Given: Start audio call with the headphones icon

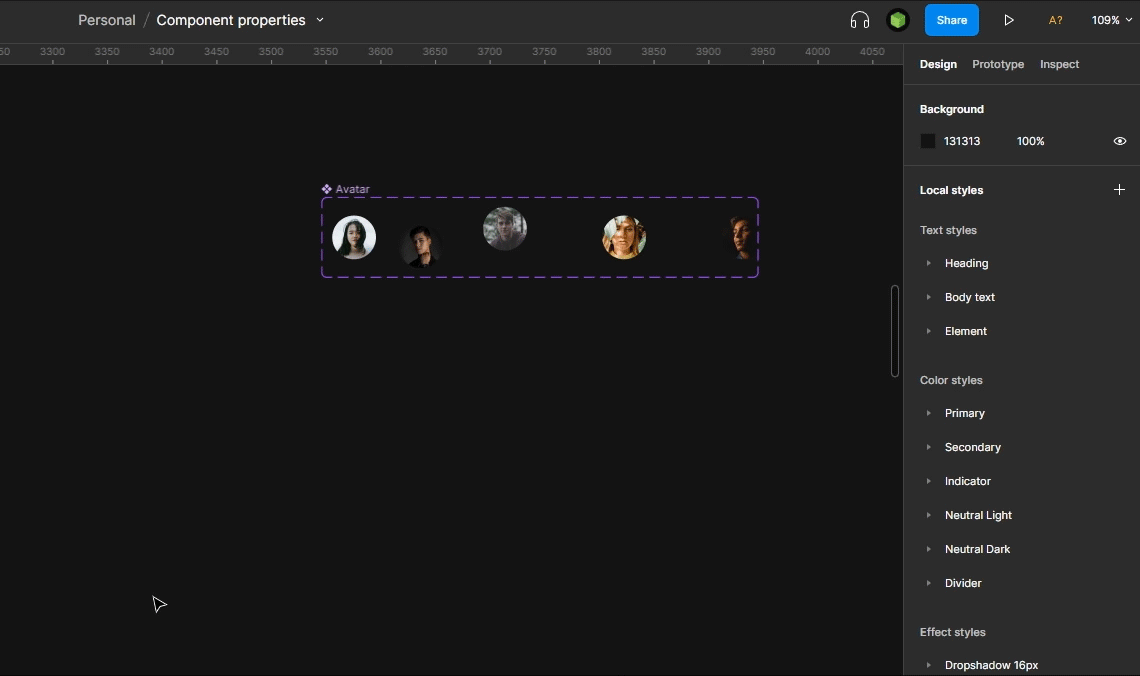Looking at the screenshot, I should [x=859, y=19].
